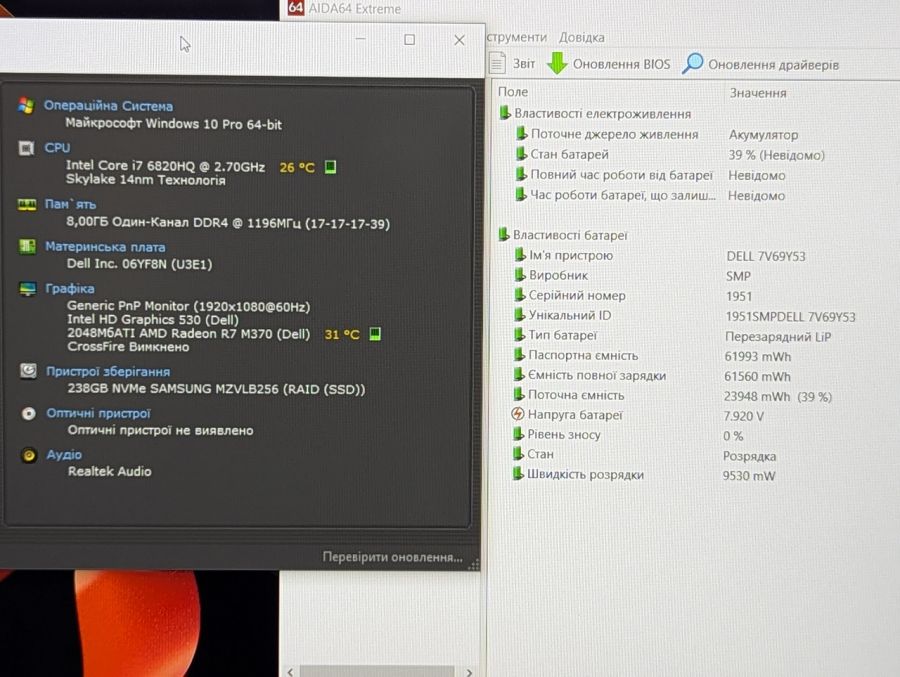This screenshot has width=900, height=677.
Task: Close the system info window
Action: (x=459, y=40)
